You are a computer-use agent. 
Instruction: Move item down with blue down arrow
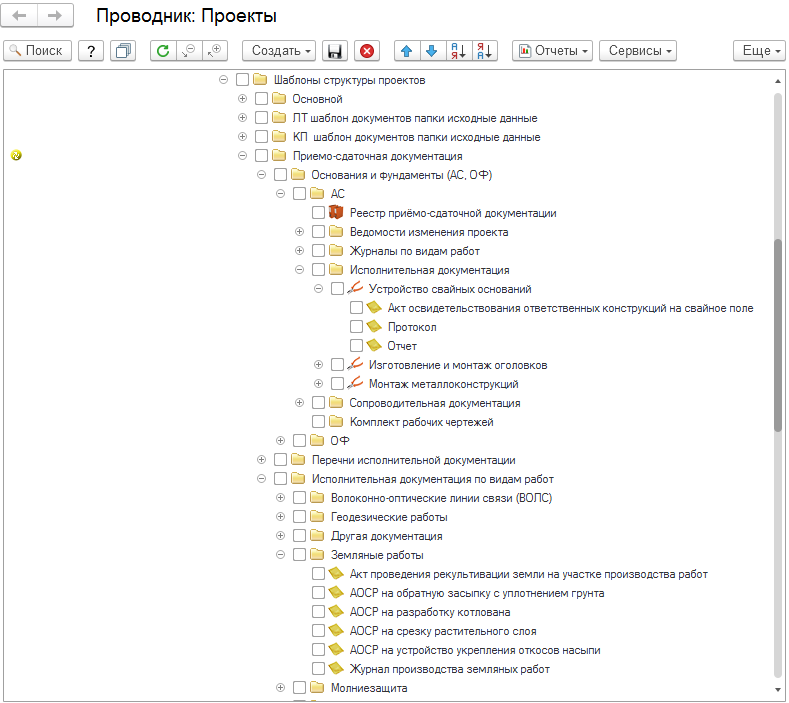(432, 51)
